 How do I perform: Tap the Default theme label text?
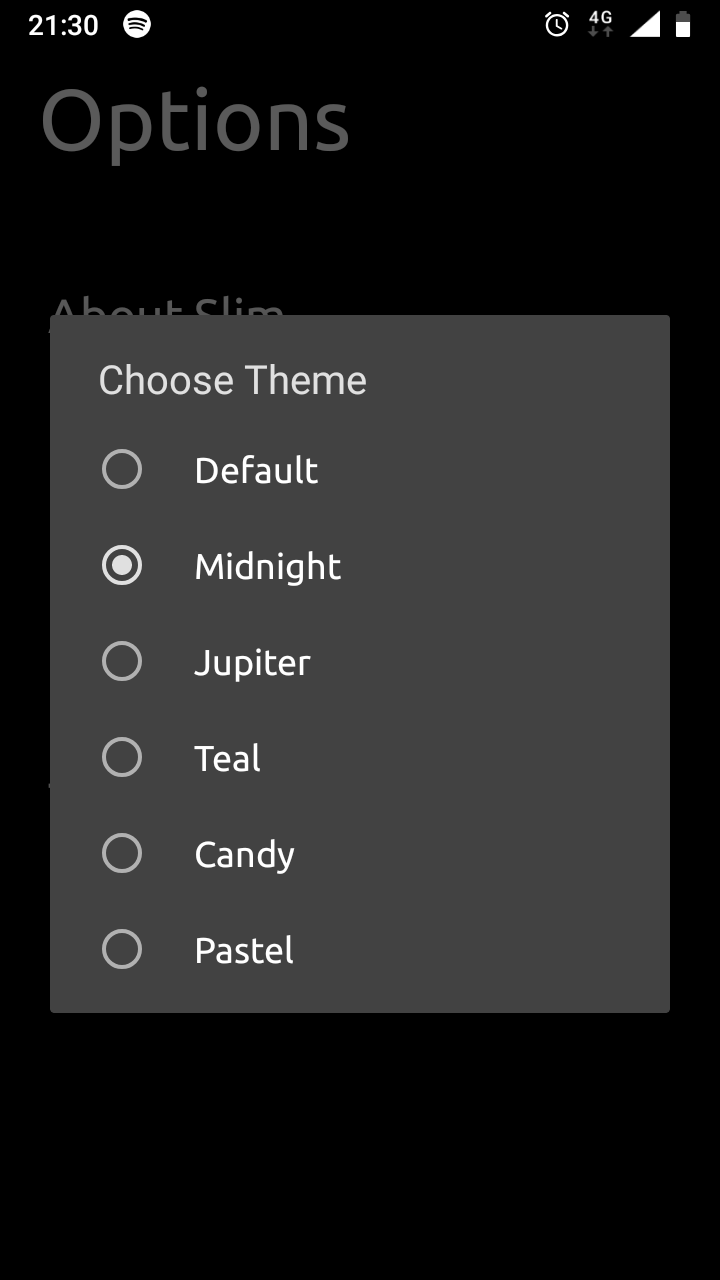(256, 471)
